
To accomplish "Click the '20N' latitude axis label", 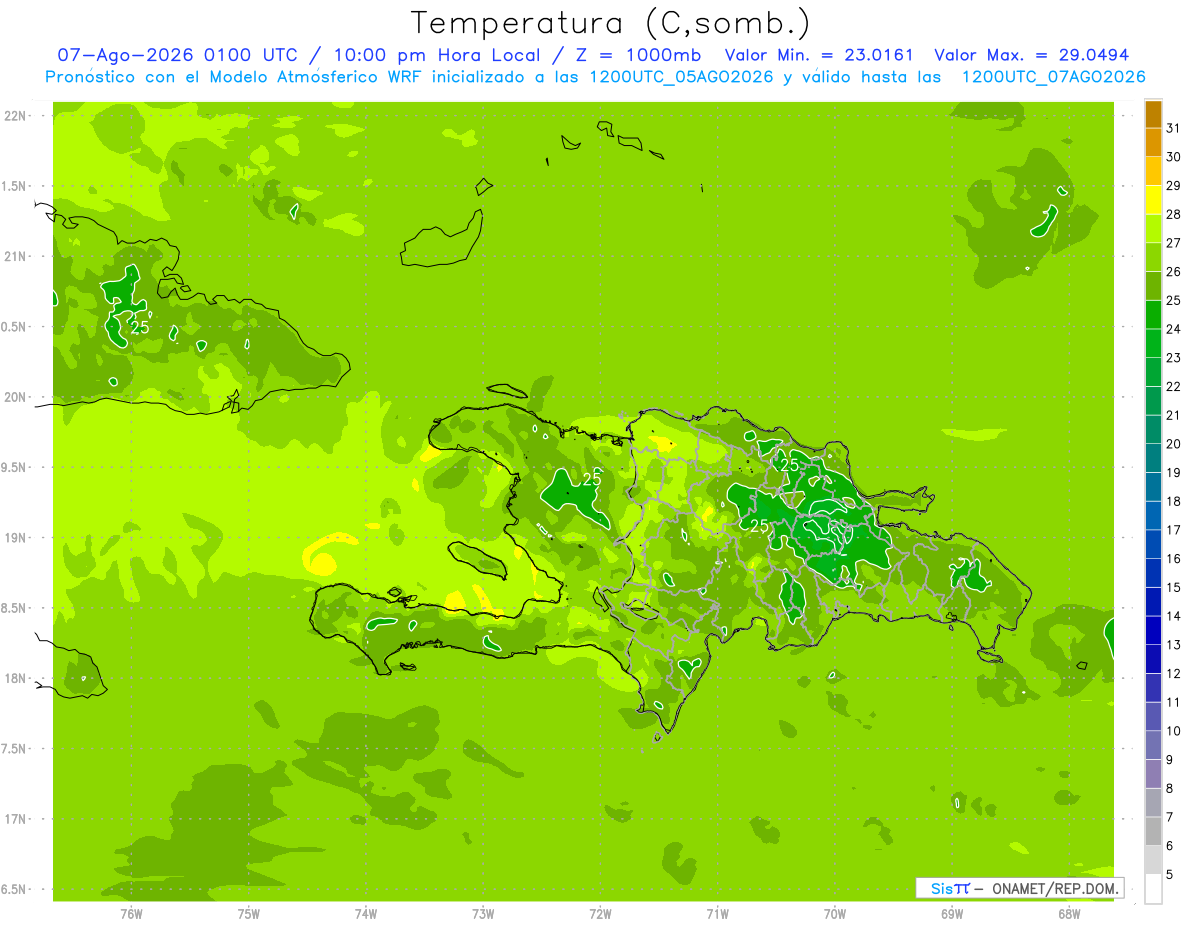I will [x=17, y=397].
